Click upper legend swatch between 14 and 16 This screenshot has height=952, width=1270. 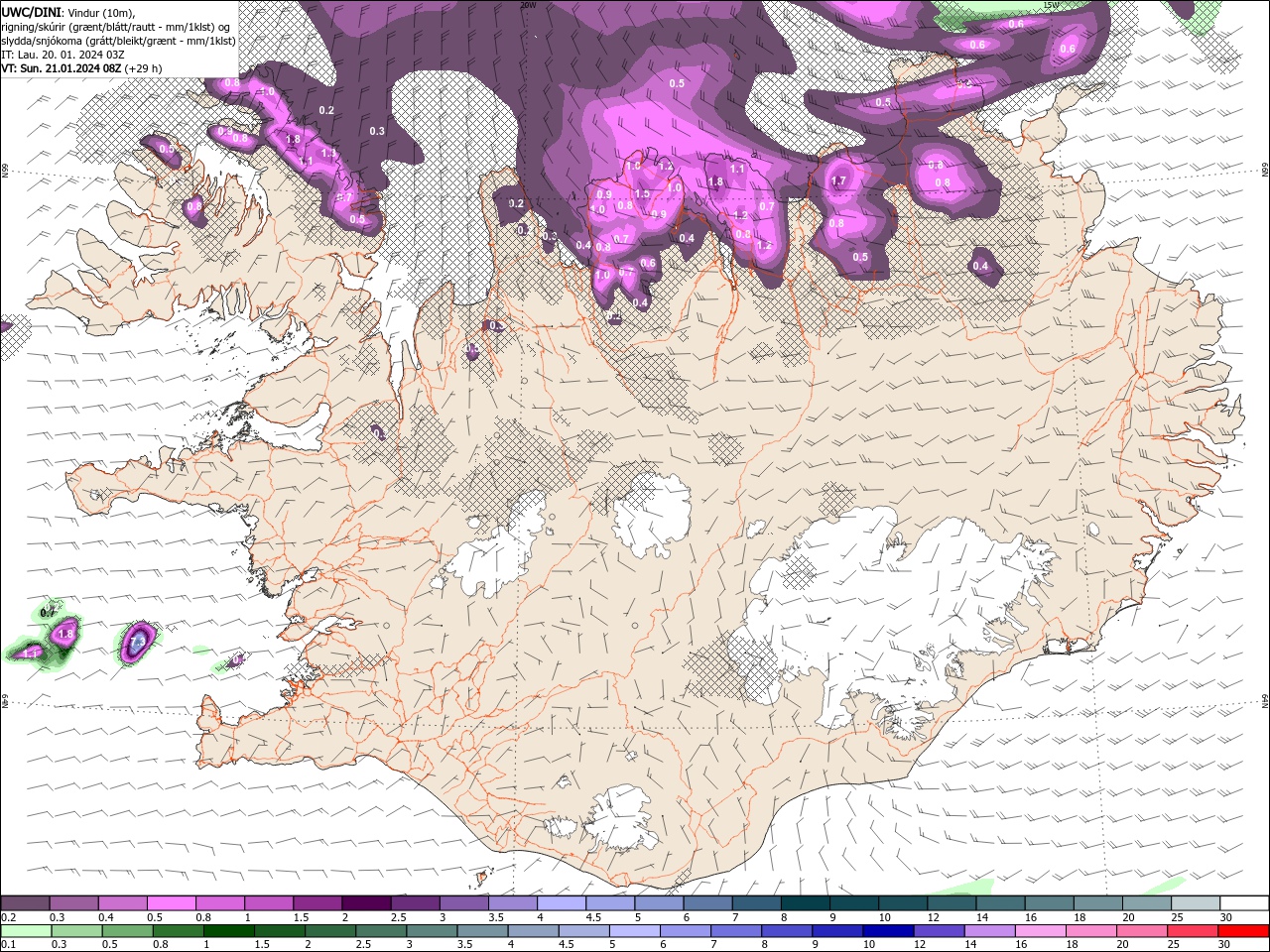pos(1001,903)
